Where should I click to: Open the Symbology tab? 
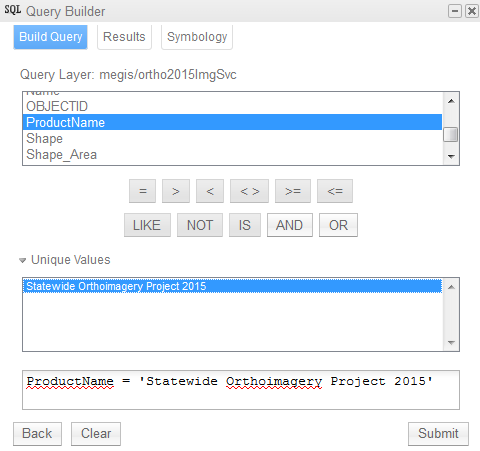(x=197, y=37)
